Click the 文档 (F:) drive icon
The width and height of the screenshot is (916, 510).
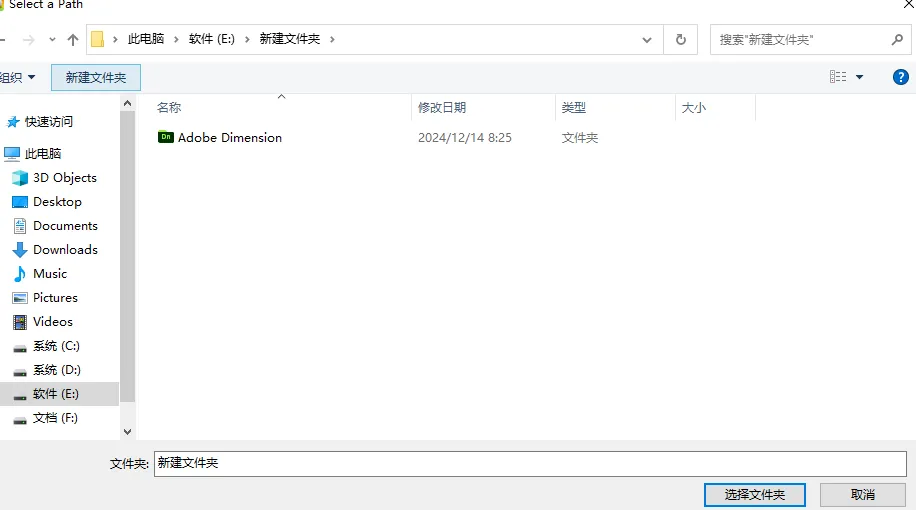coord(20,421)
